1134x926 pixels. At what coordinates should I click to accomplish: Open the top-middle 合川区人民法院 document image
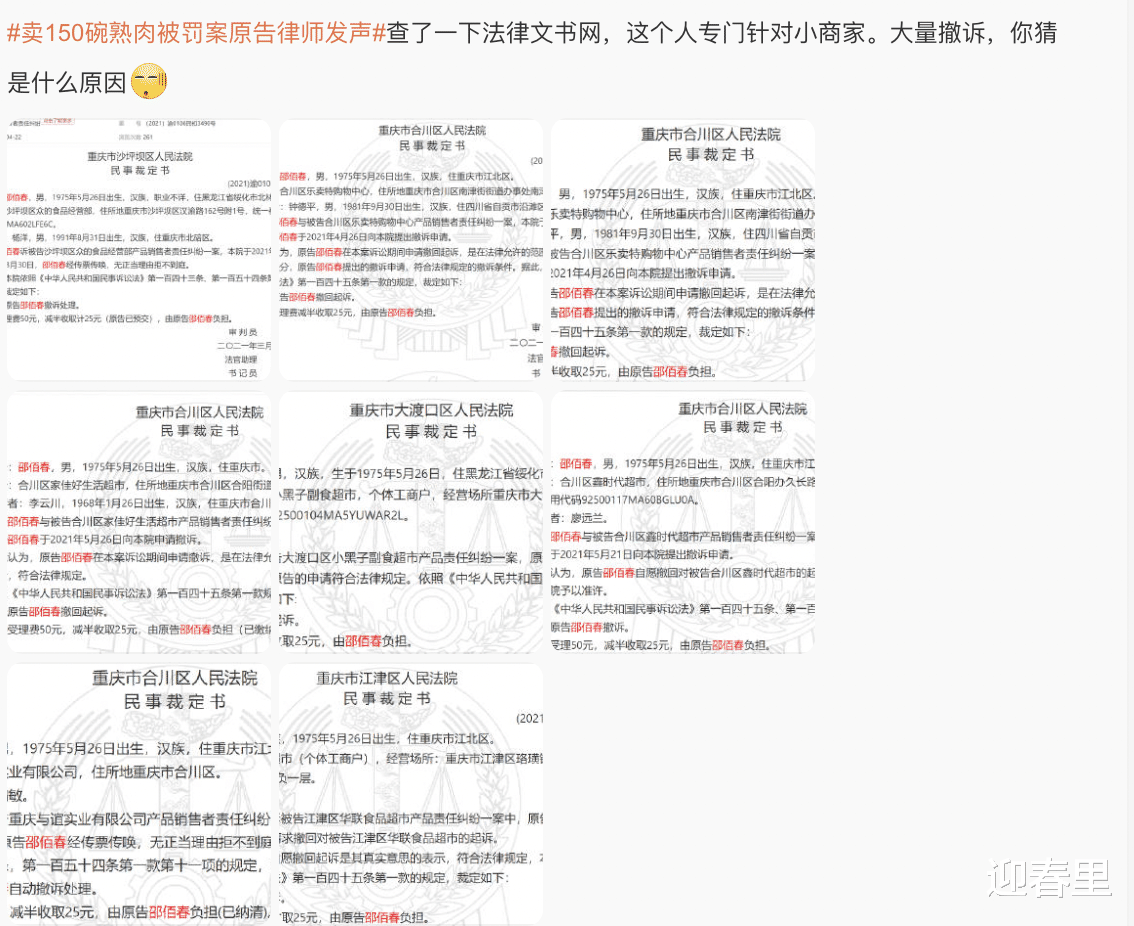410,250
